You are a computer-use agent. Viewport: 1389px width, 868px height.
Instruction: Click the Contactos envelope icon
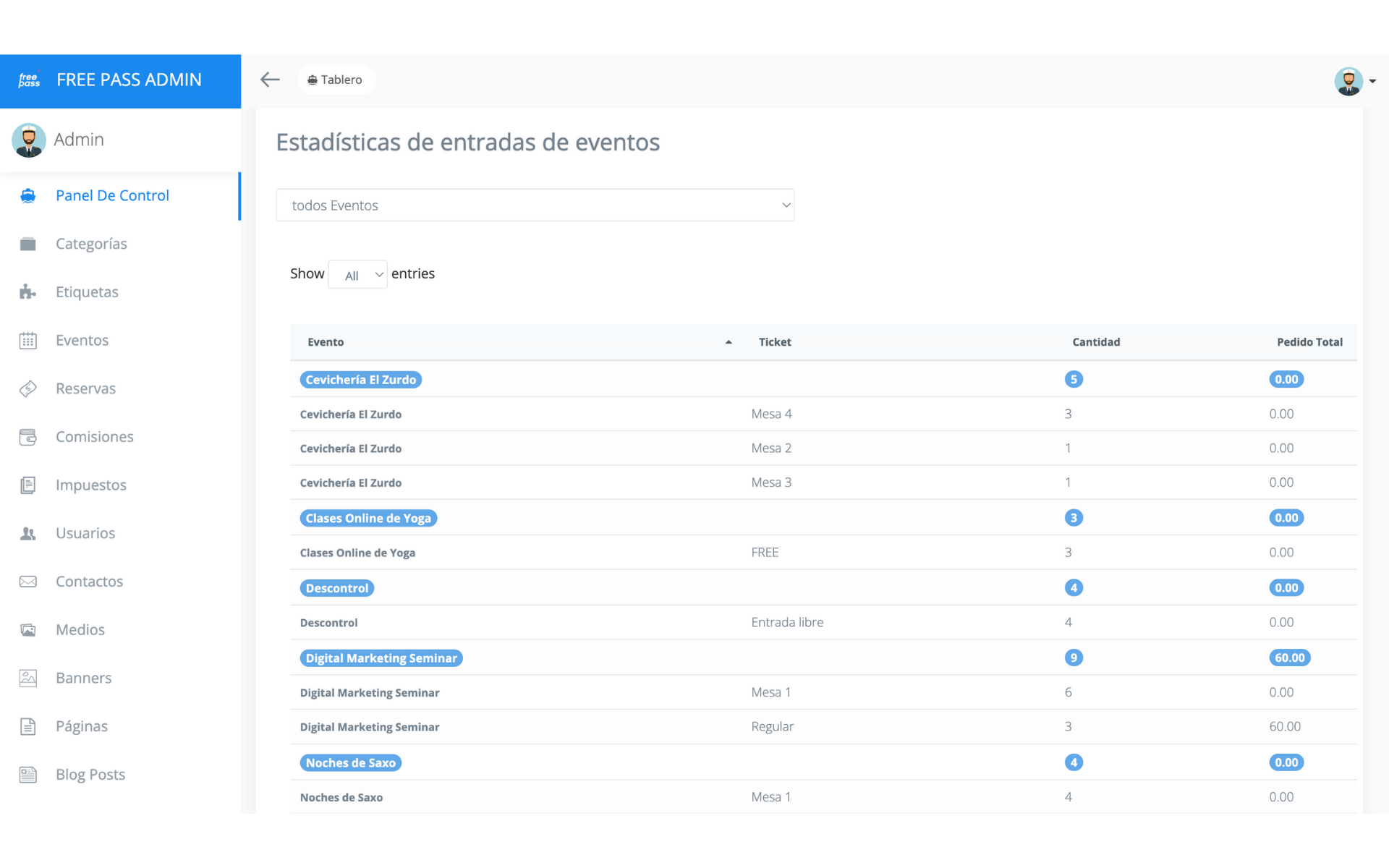click(28, 582)
